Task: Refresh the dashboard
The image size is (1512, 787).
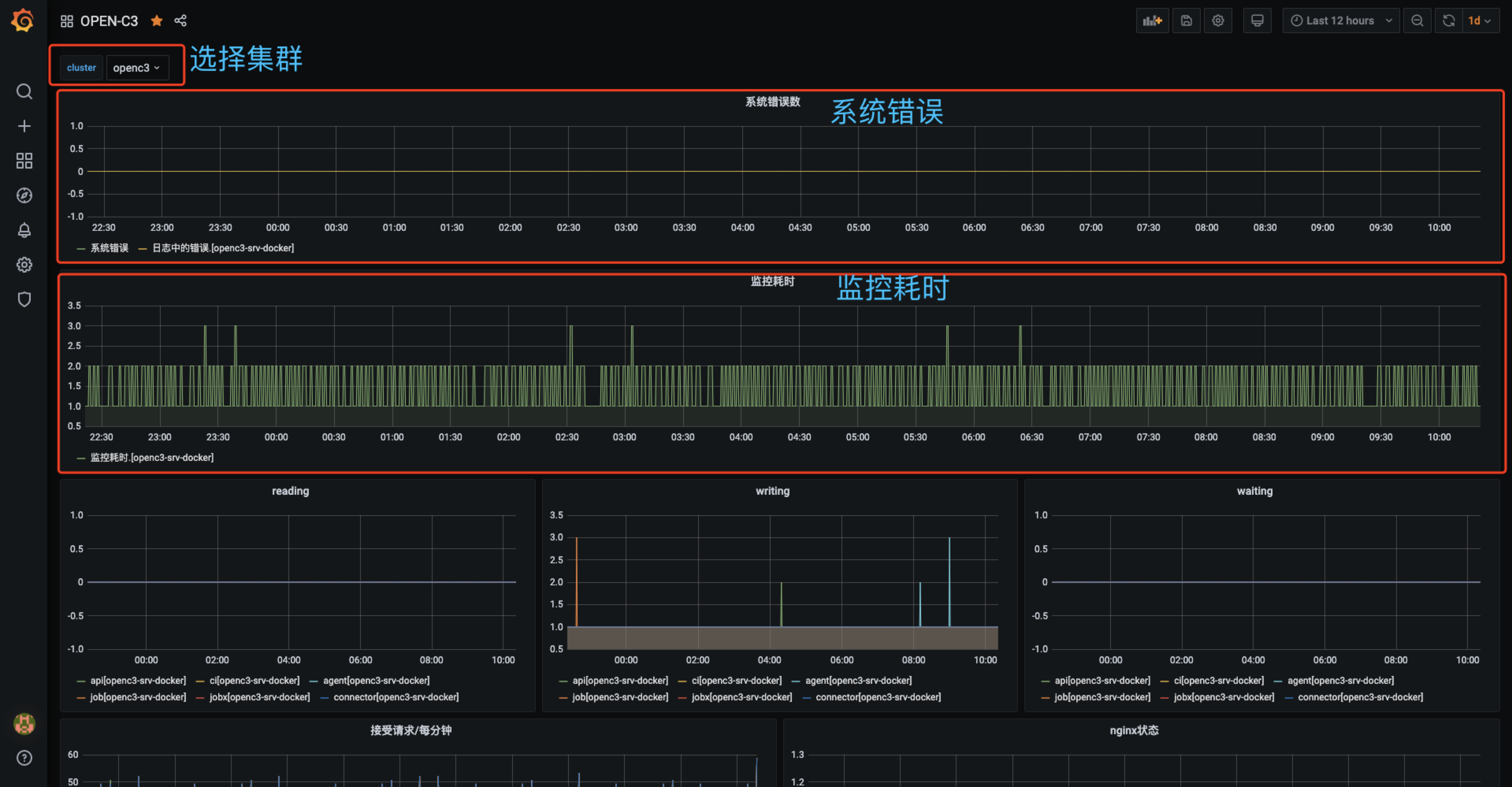Action: click(1449, 20)
